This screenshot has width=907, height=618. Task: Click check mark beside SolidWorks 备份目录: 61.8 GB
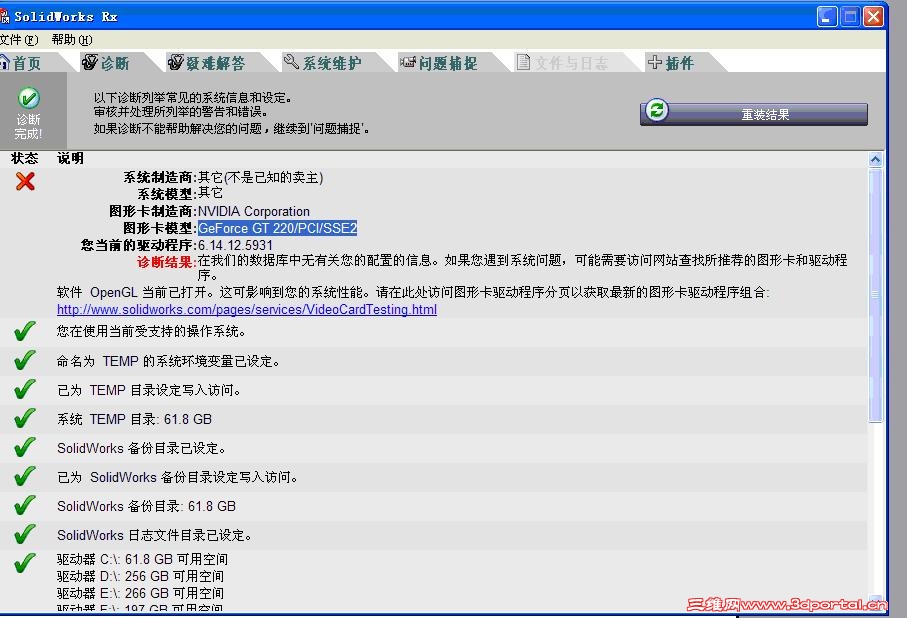(24, 506)
